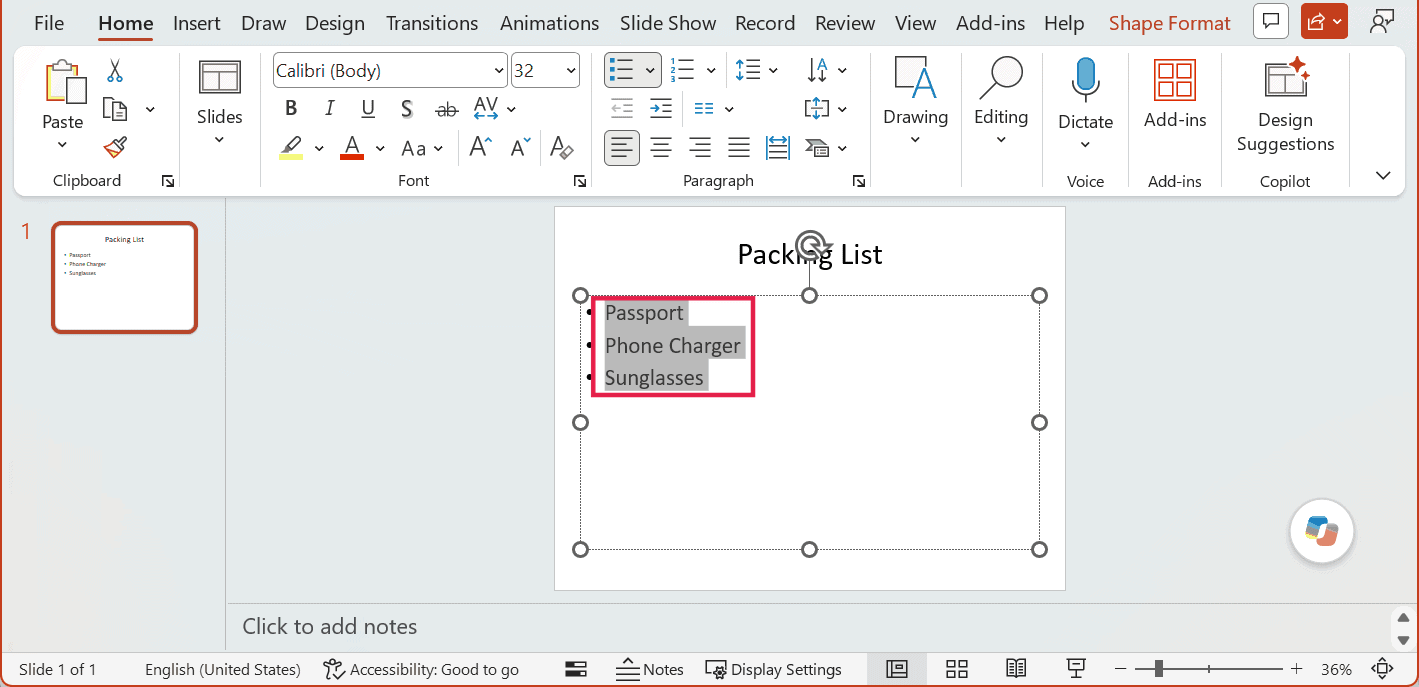Switch to the Design tab
This screenshot has width=1419, height=687.
[336, 23]
